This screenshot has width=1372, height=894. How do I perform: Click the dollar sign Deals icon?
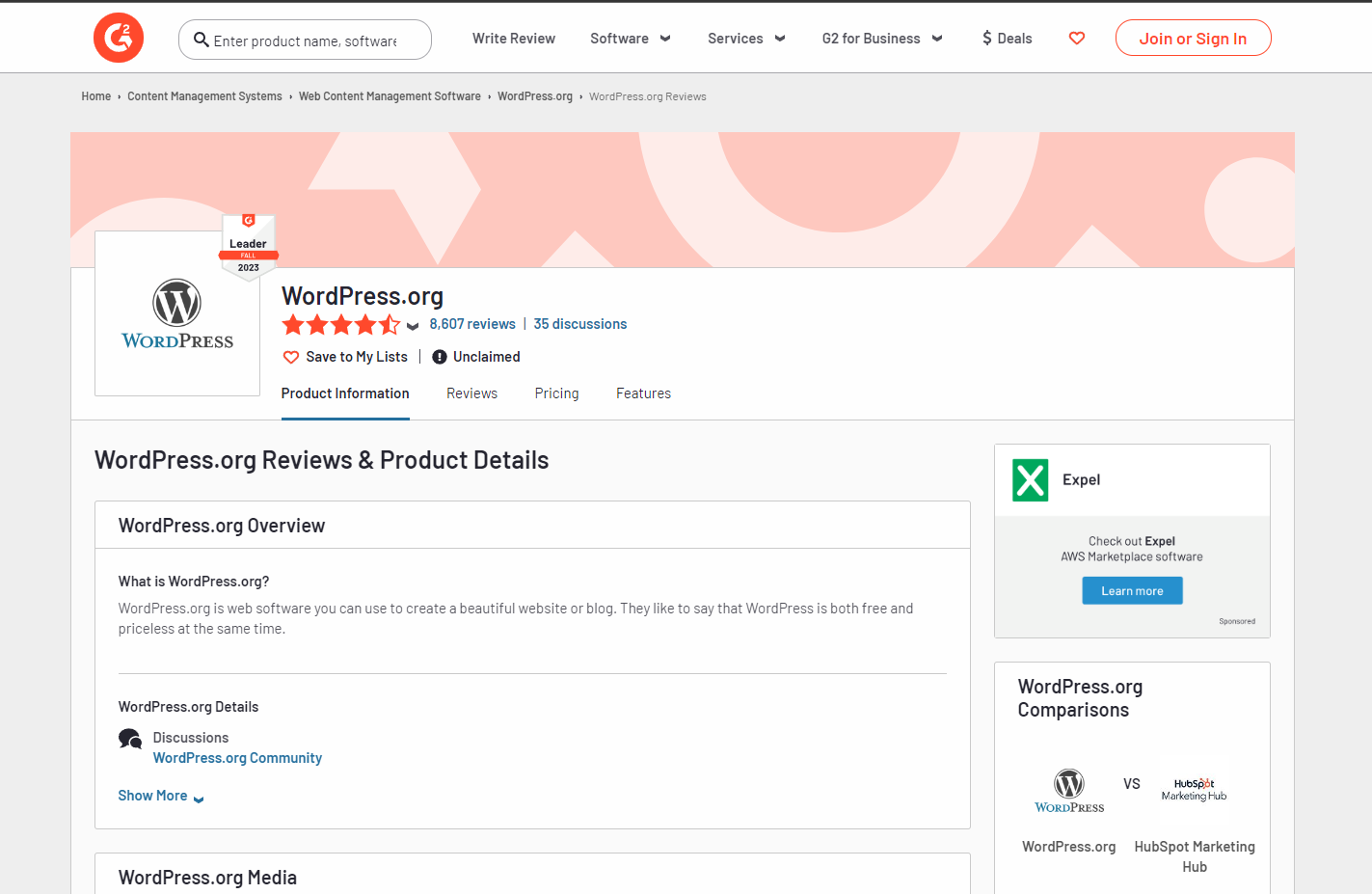pos(987,39)
